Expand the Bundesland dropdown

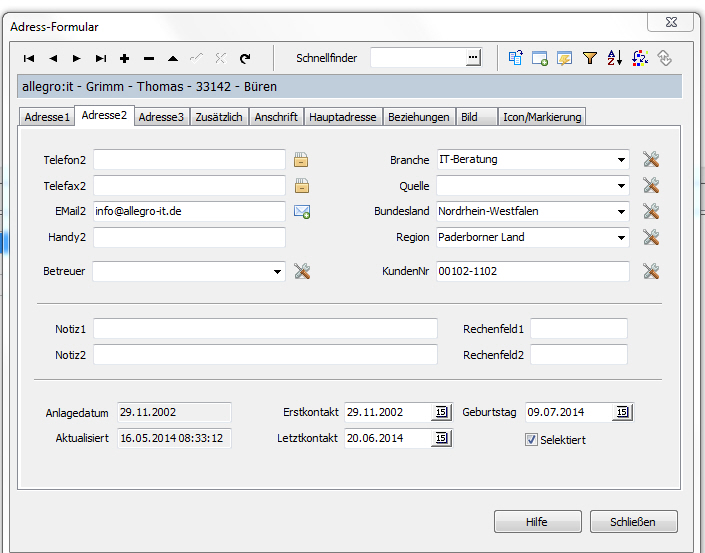[x=621, y=211]
